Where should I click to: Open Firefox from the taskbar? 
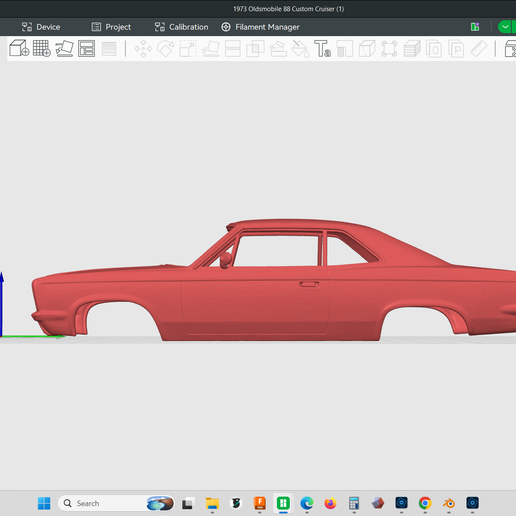point(330,503)
